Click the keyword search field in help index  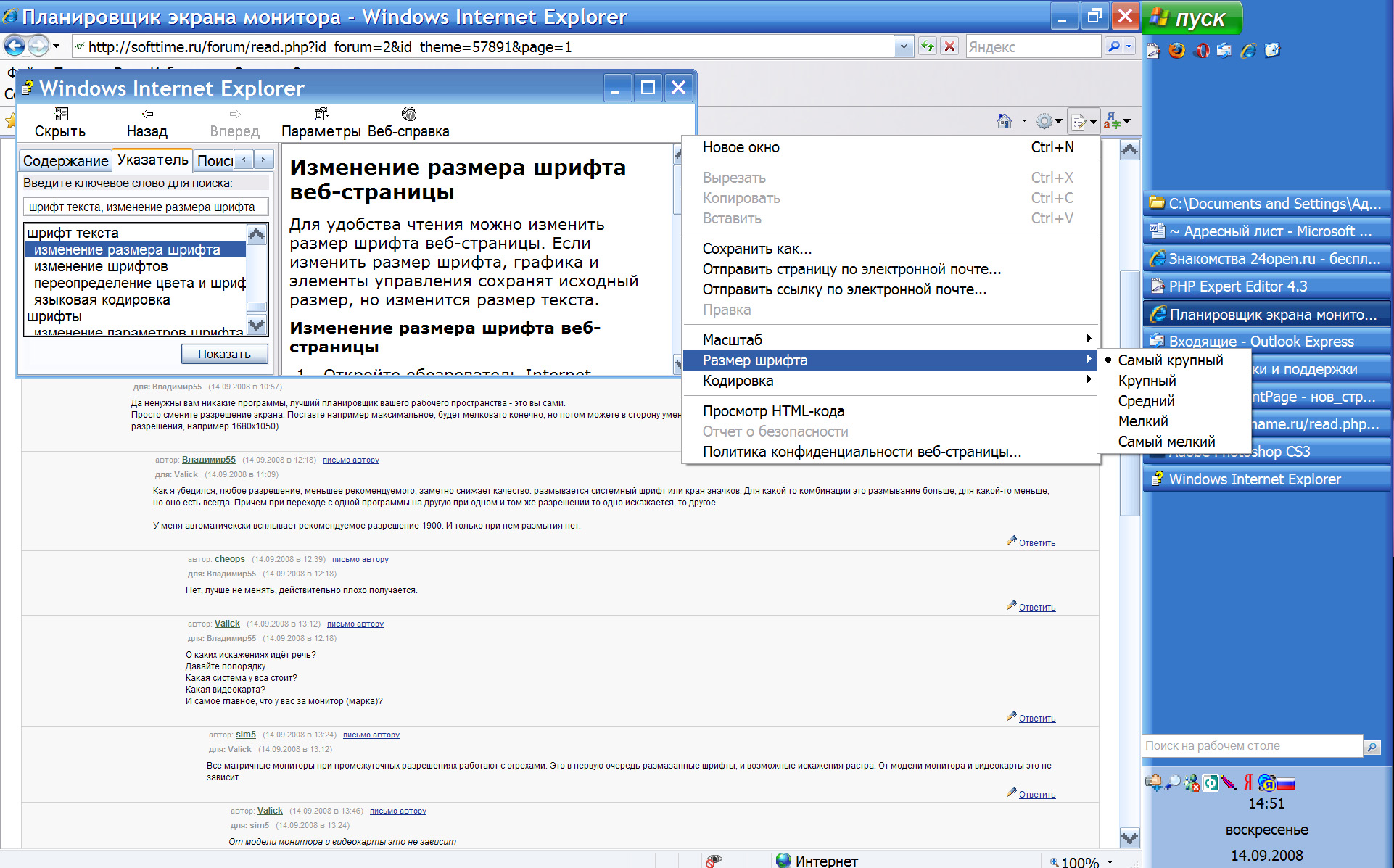point(147,207)
